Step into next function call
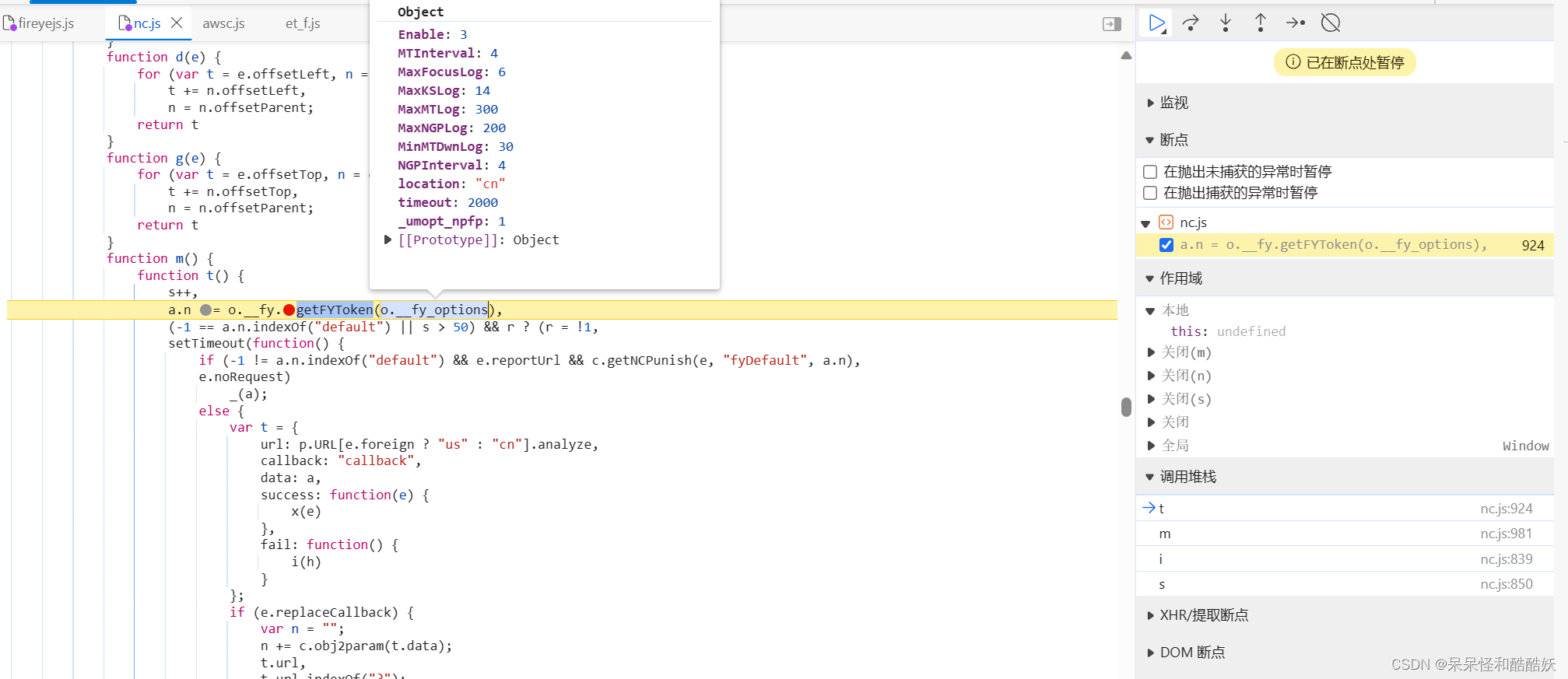 1226,23
